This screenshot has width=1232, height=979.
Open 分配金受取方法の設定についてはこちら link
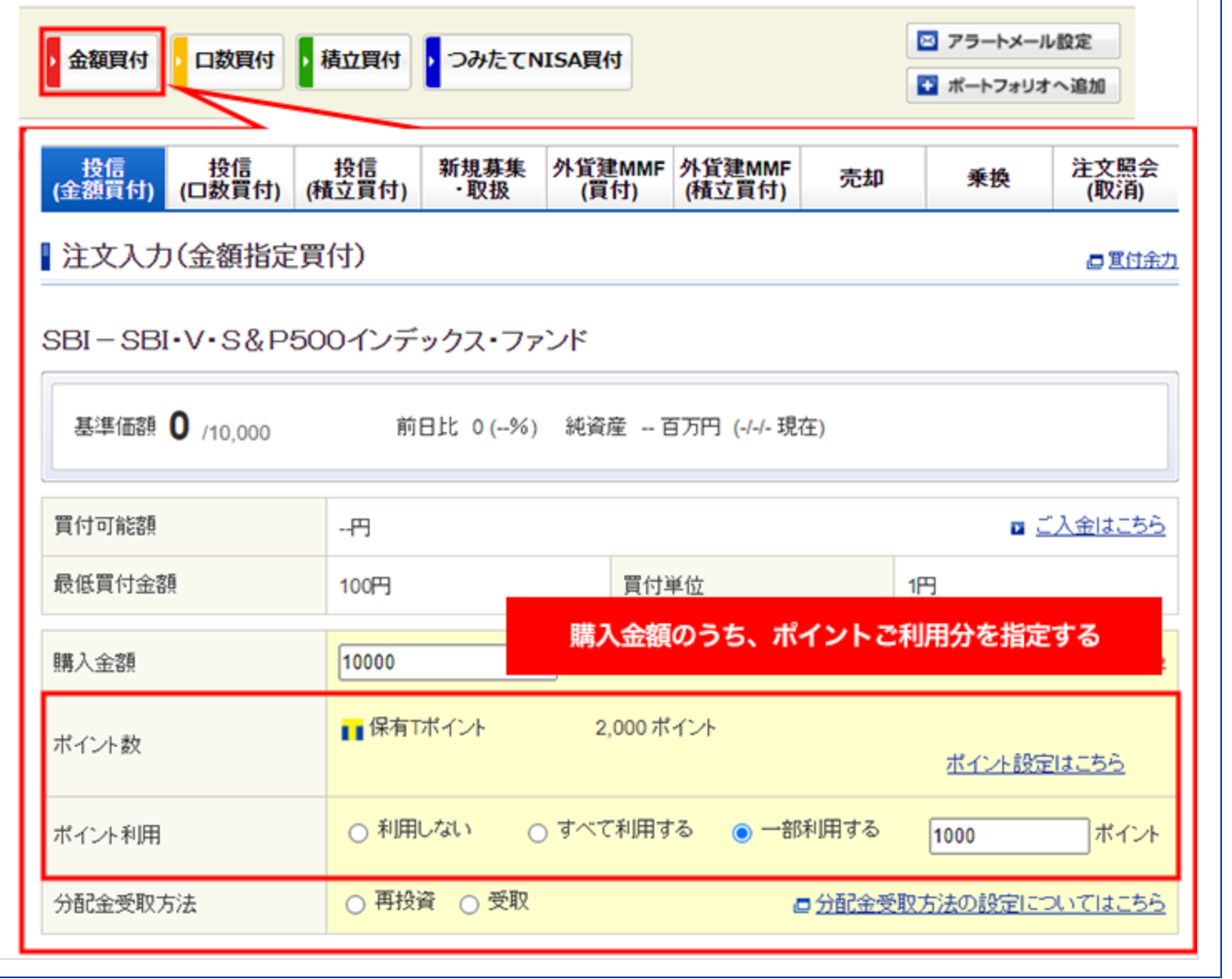tap(990, 903)
